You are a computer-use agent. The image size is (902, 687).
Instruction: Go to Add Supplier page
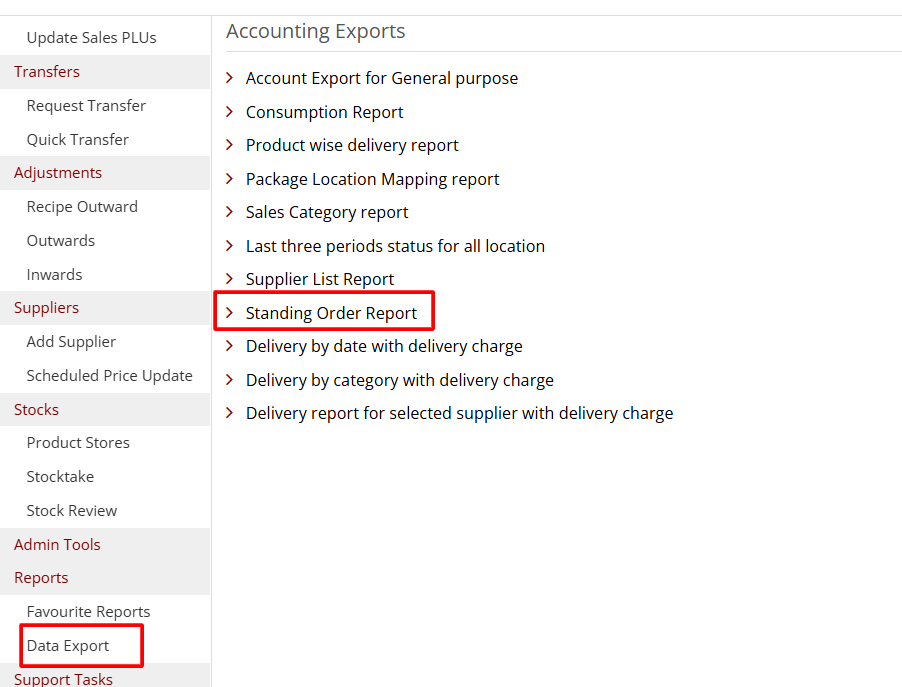tap(71, 342)
